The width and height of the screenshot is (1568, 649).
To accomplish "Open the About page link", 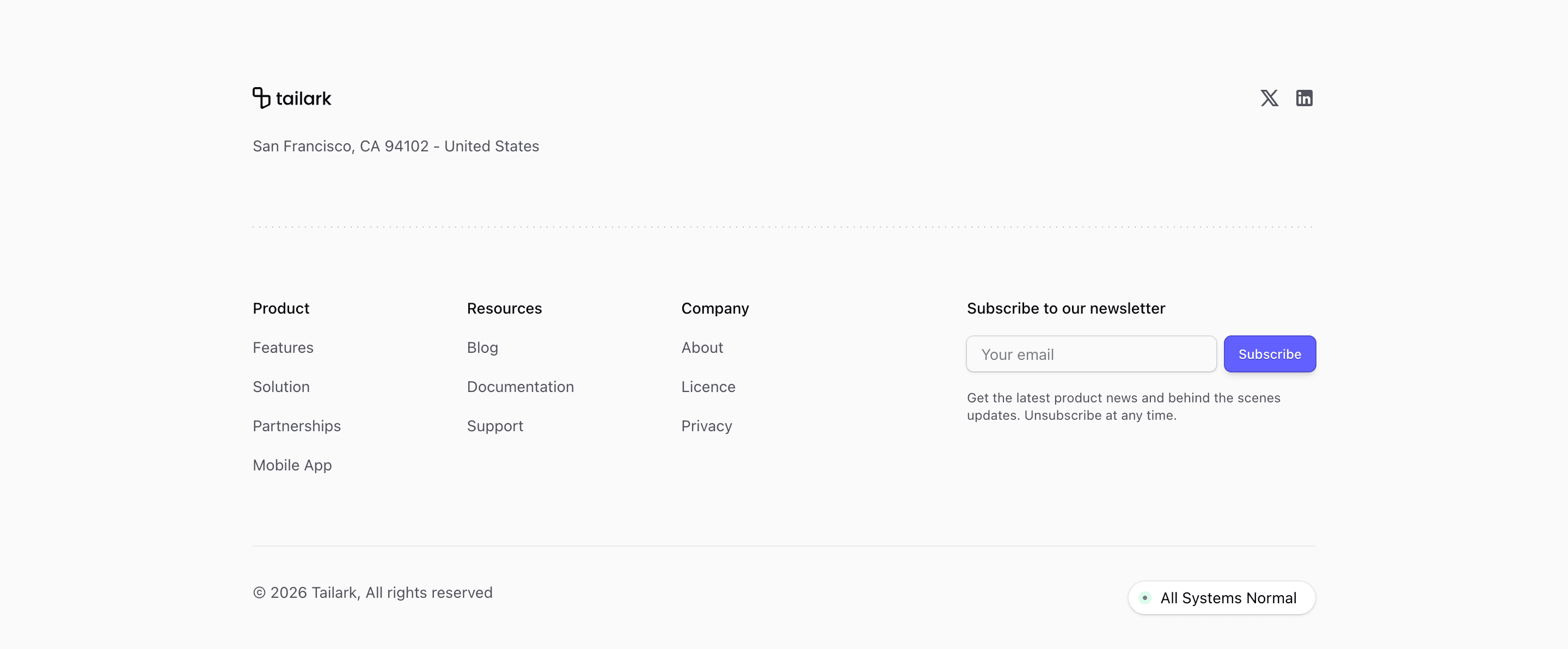I will [702, 347].
